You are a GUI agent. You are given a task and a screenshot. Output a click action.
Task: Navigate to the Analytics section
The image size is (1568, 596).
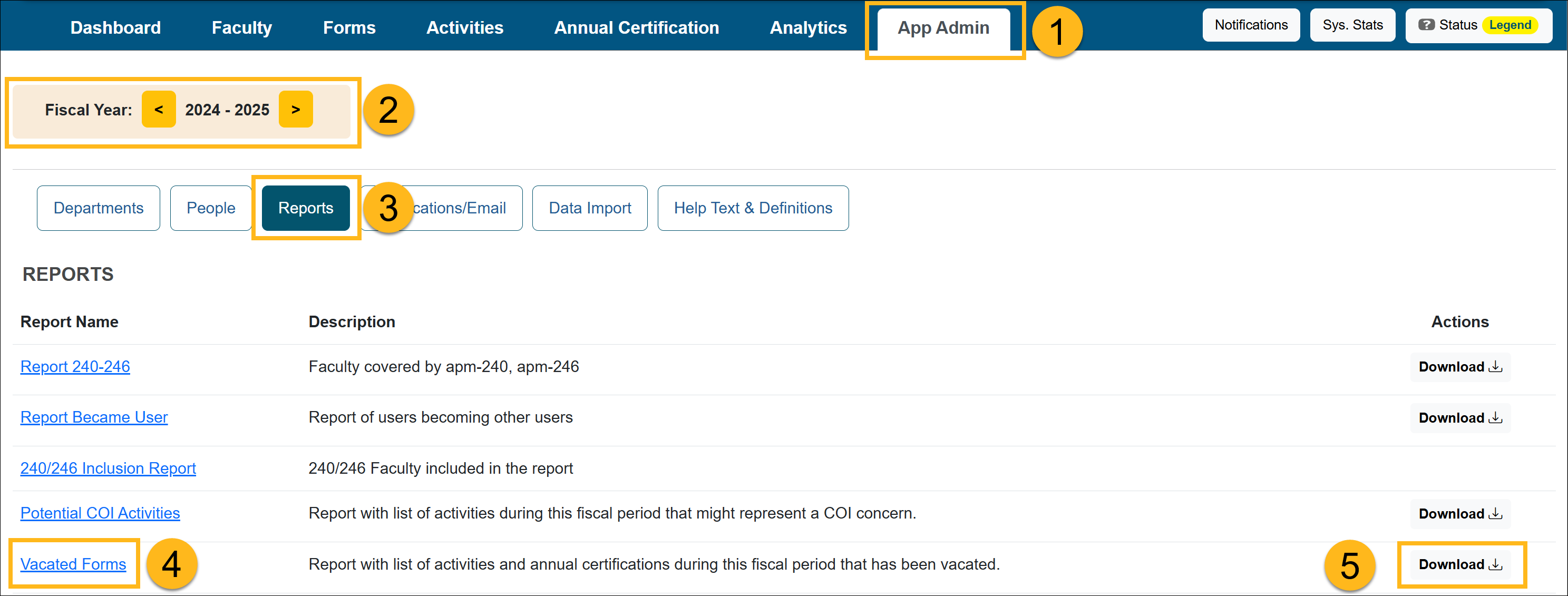[808, 27]
